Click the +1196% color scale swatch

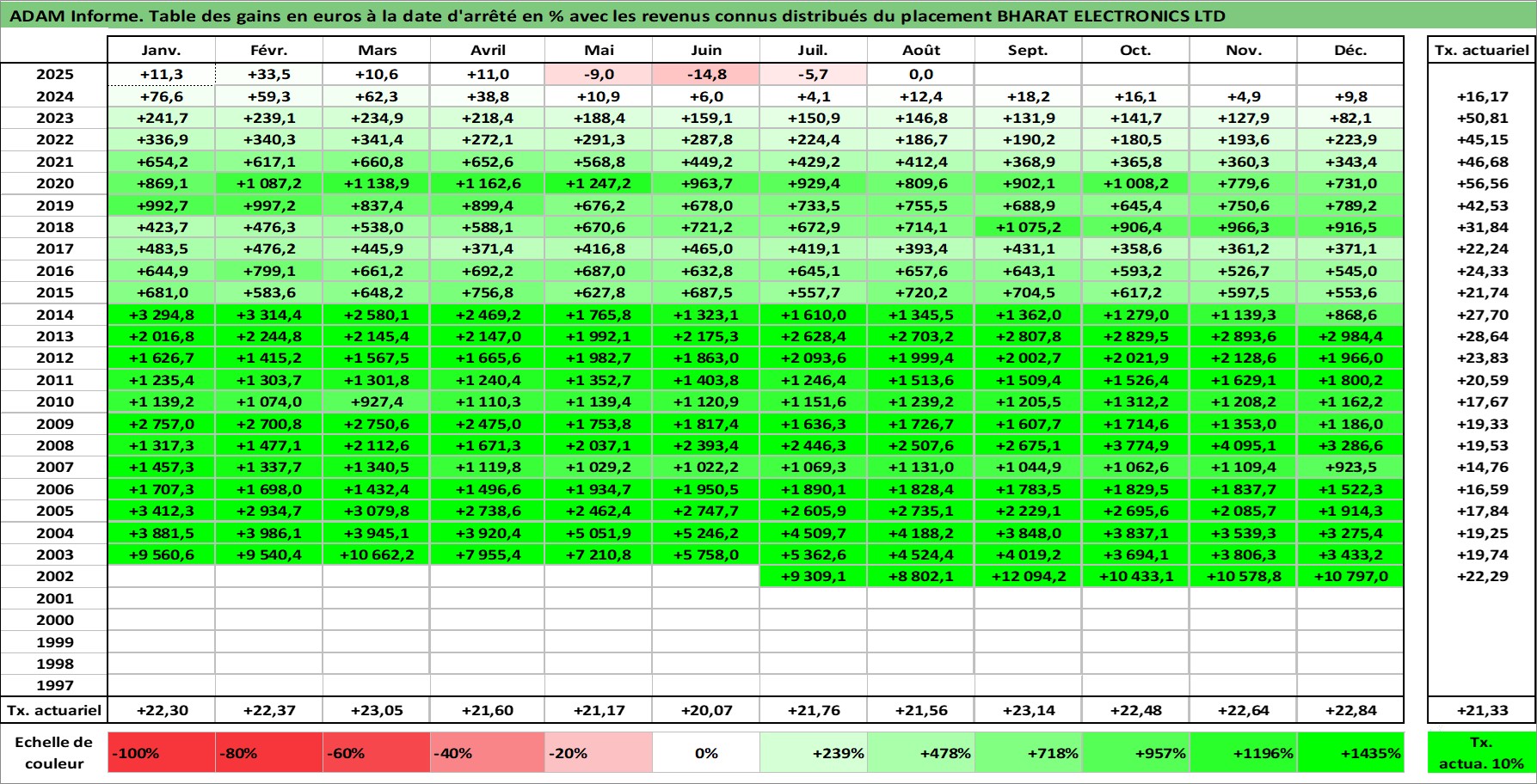click(x=1243, y=753)
